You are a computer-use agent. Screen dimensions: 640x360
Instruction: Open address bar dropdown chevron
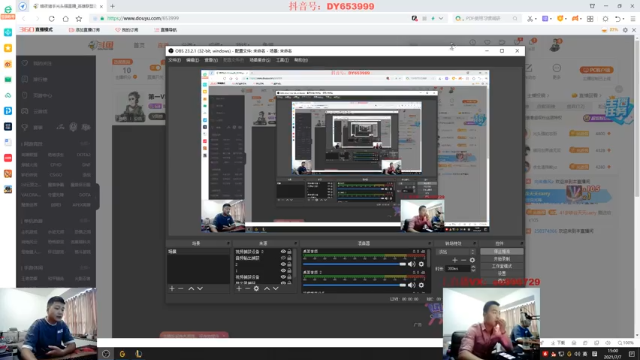[441, 18]
